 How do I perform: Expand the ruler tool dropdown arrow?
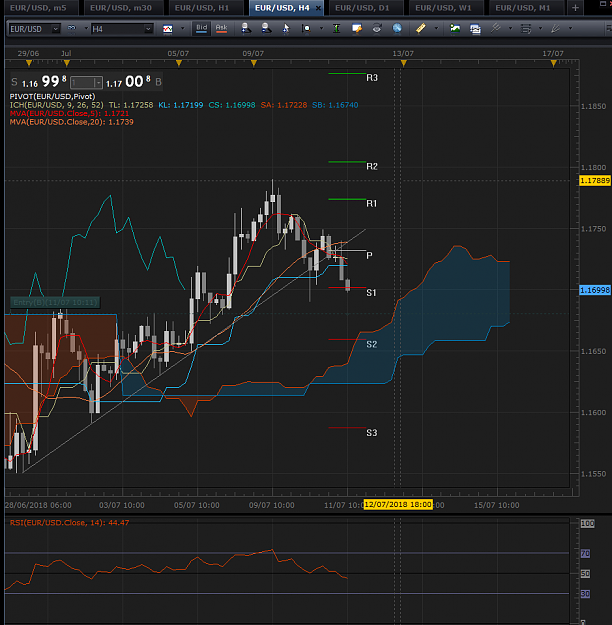436,28
